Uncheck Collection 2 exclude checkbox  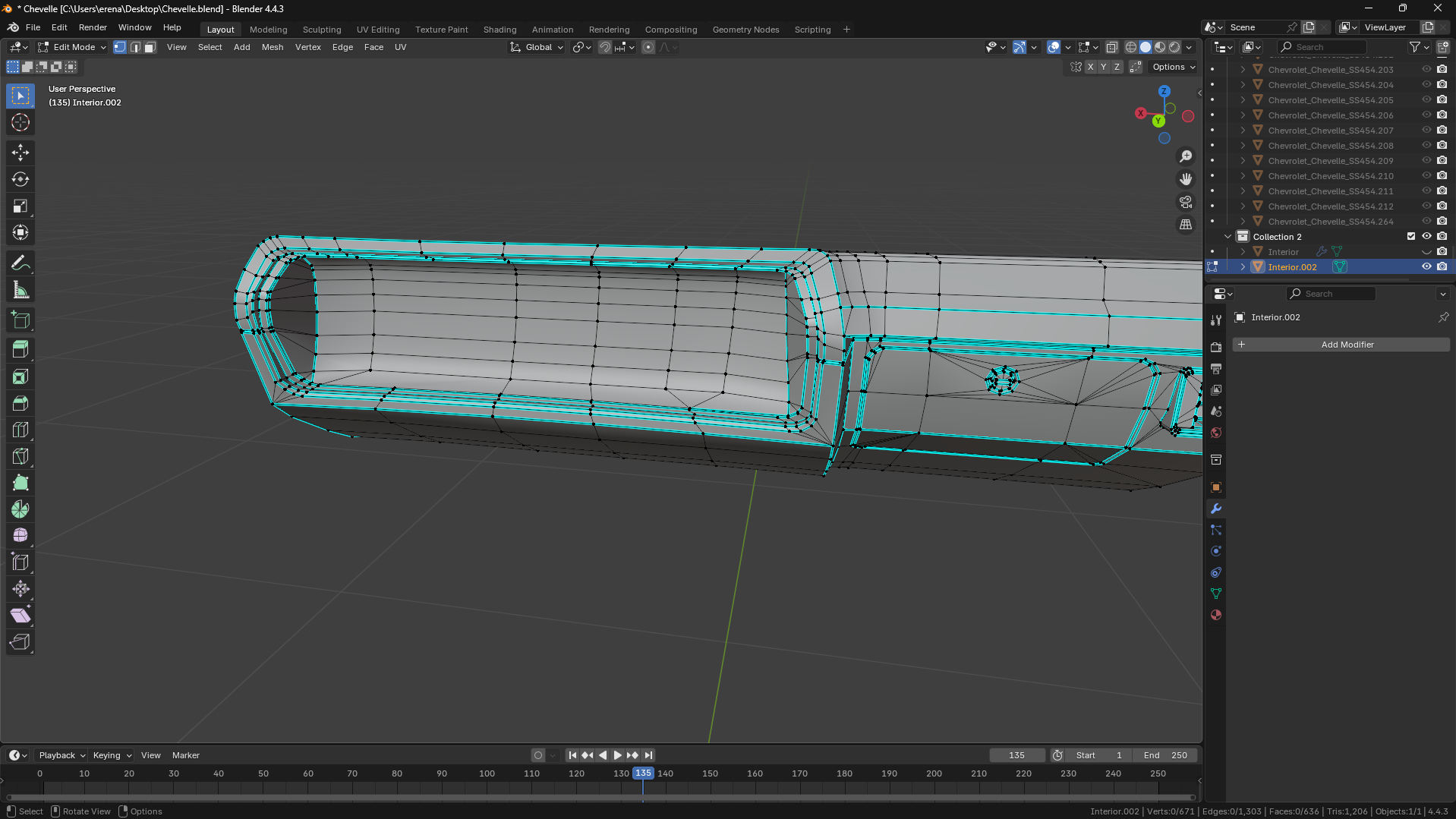tap(1411, 237)
